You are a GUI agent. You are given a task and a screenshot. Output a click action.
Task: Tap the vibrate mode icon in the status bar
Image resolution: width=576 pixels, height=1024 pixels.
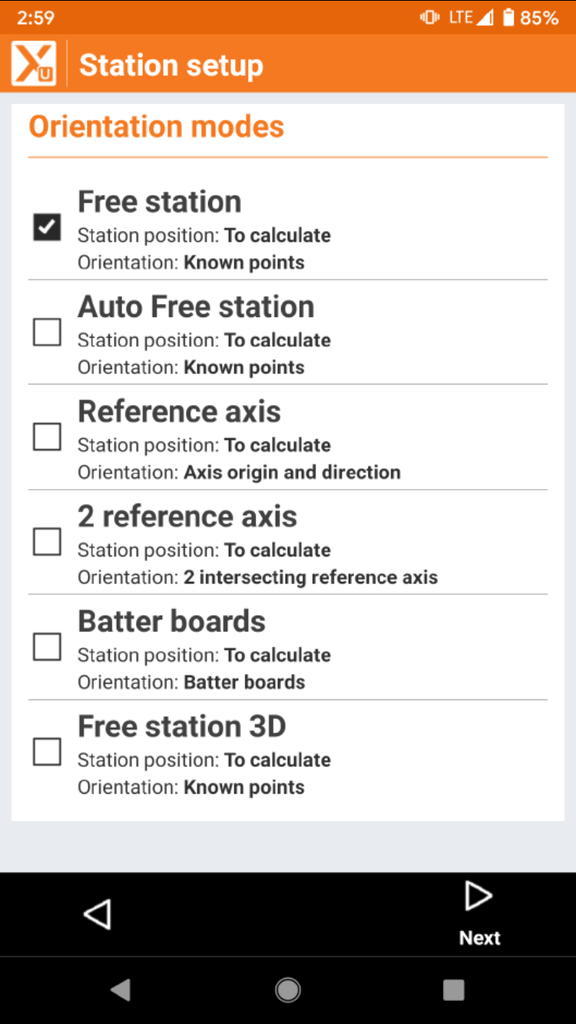(x=428, y=16)
